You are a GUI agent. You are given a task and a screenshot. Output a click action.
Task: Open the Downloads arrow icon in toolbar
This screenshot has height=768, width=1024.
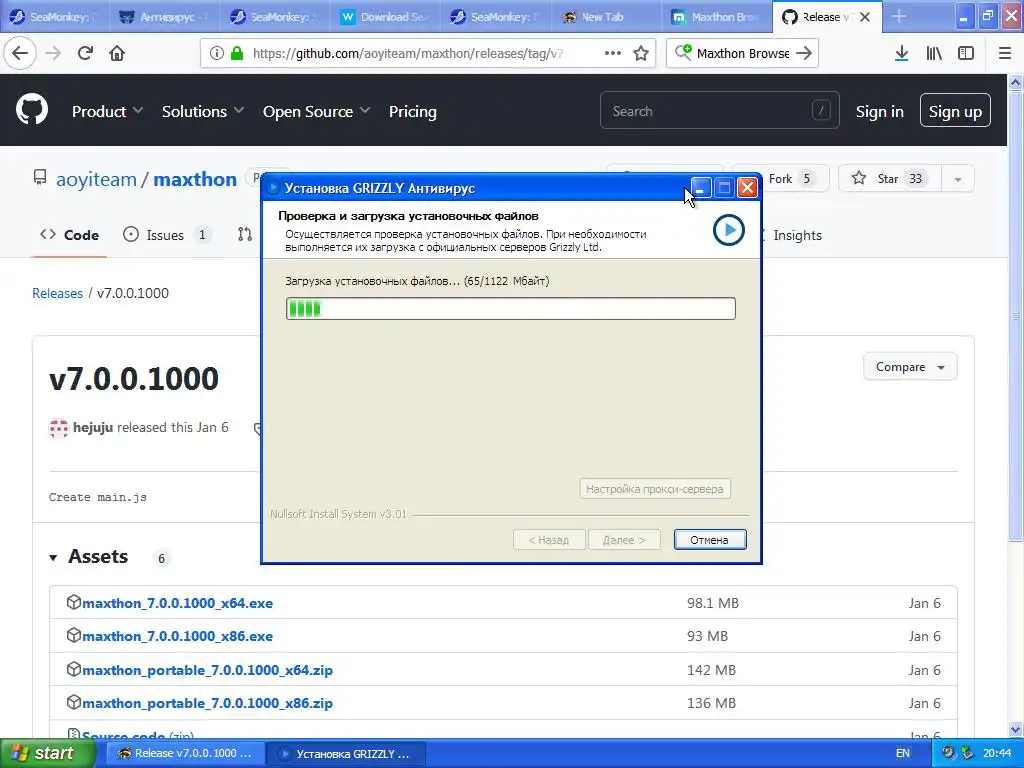(901, 53)
